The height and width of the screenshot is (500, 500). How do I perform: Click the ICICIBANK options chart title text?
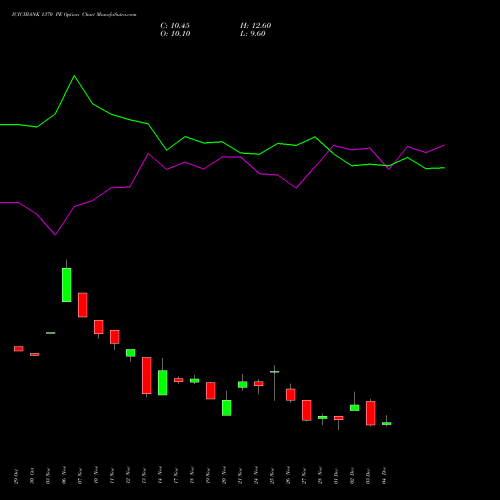pos(74,15)
